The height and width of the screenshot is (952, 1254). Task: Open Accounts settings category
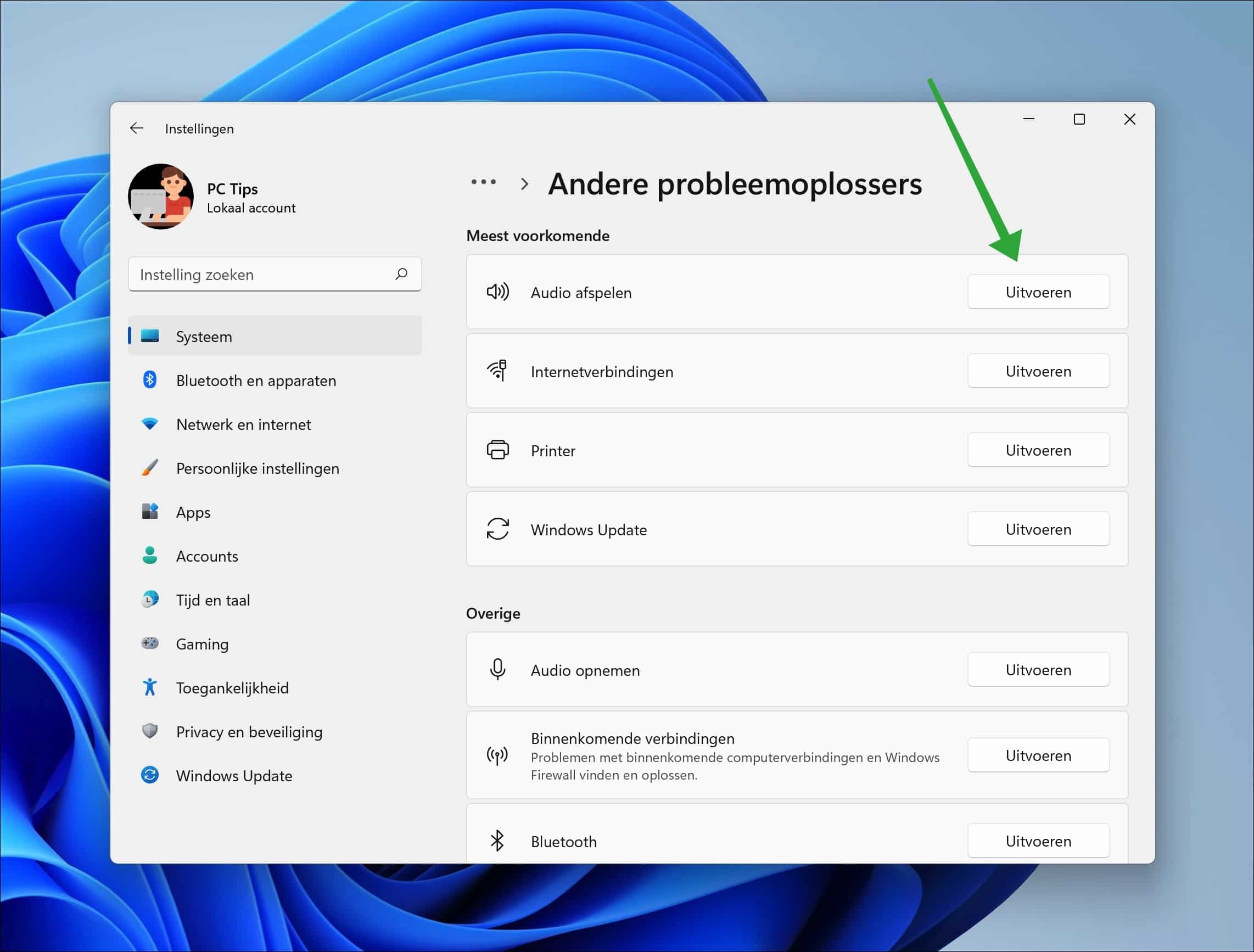(275, 556)
